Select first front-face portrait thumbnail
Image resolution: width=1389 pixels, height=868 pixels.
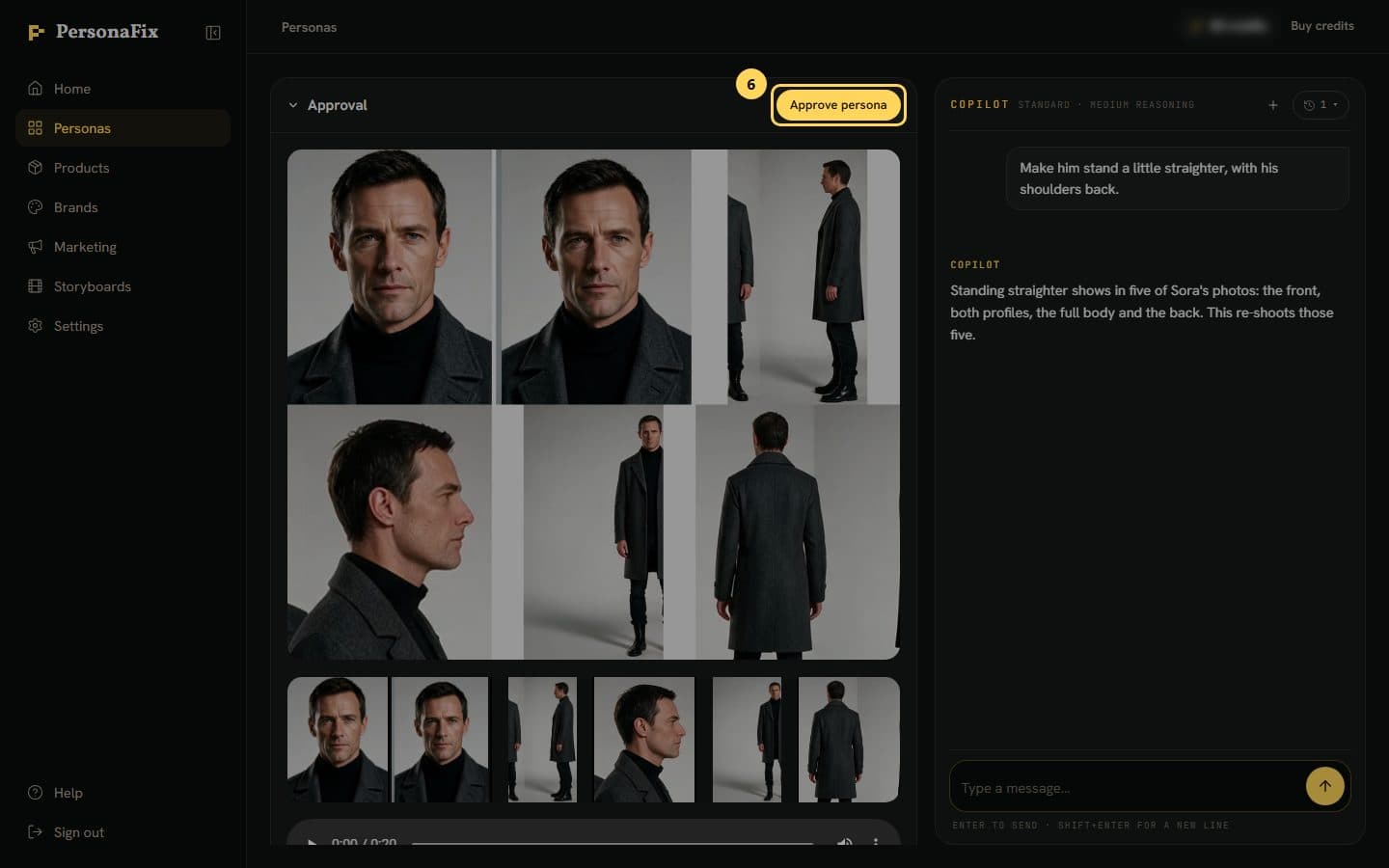[x=338, y=740]
